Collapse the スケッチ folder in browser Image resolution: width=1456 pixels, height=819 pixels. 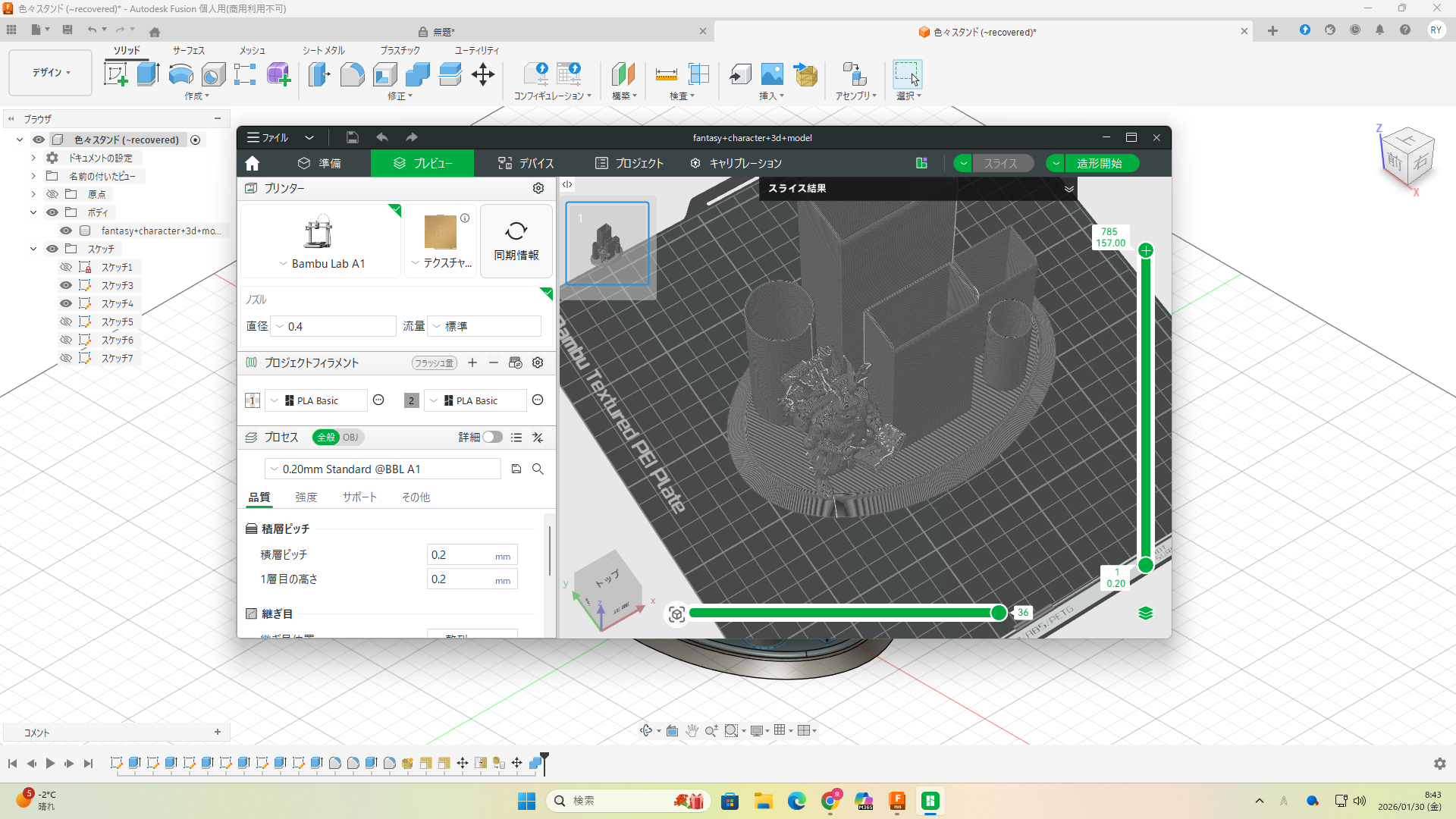pyautogui.click(x=33, y=249)
